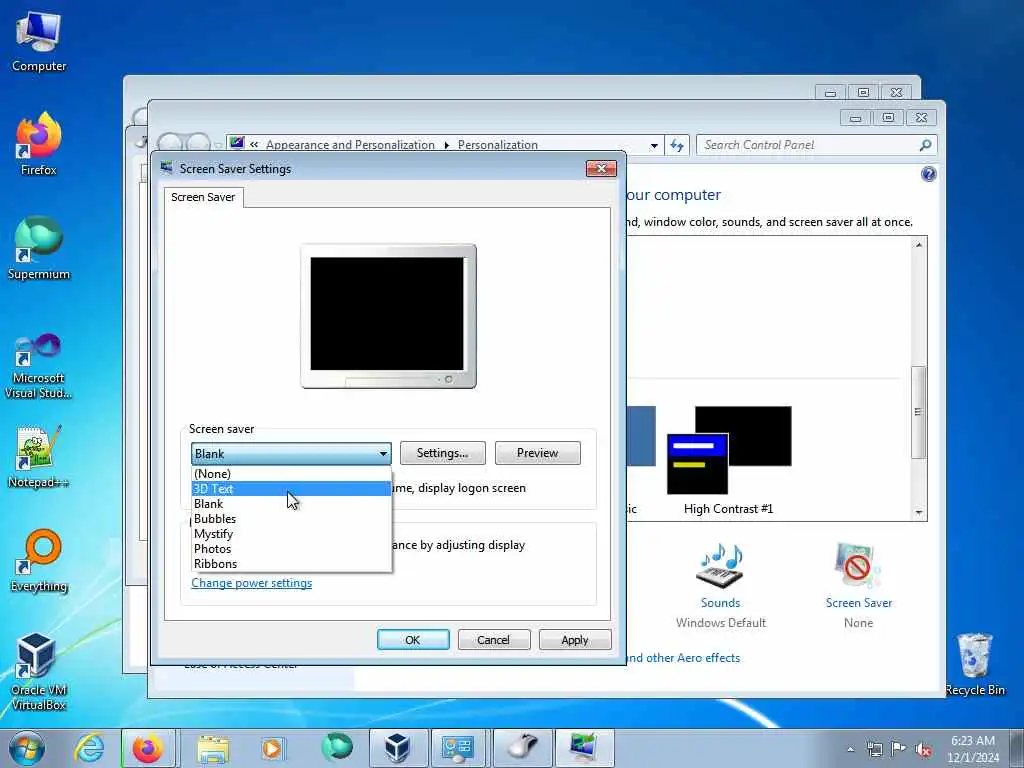Viewport: 1024px width, 768px height.
Task: Open the Everything search shortcut
Action: coord(39,560)
